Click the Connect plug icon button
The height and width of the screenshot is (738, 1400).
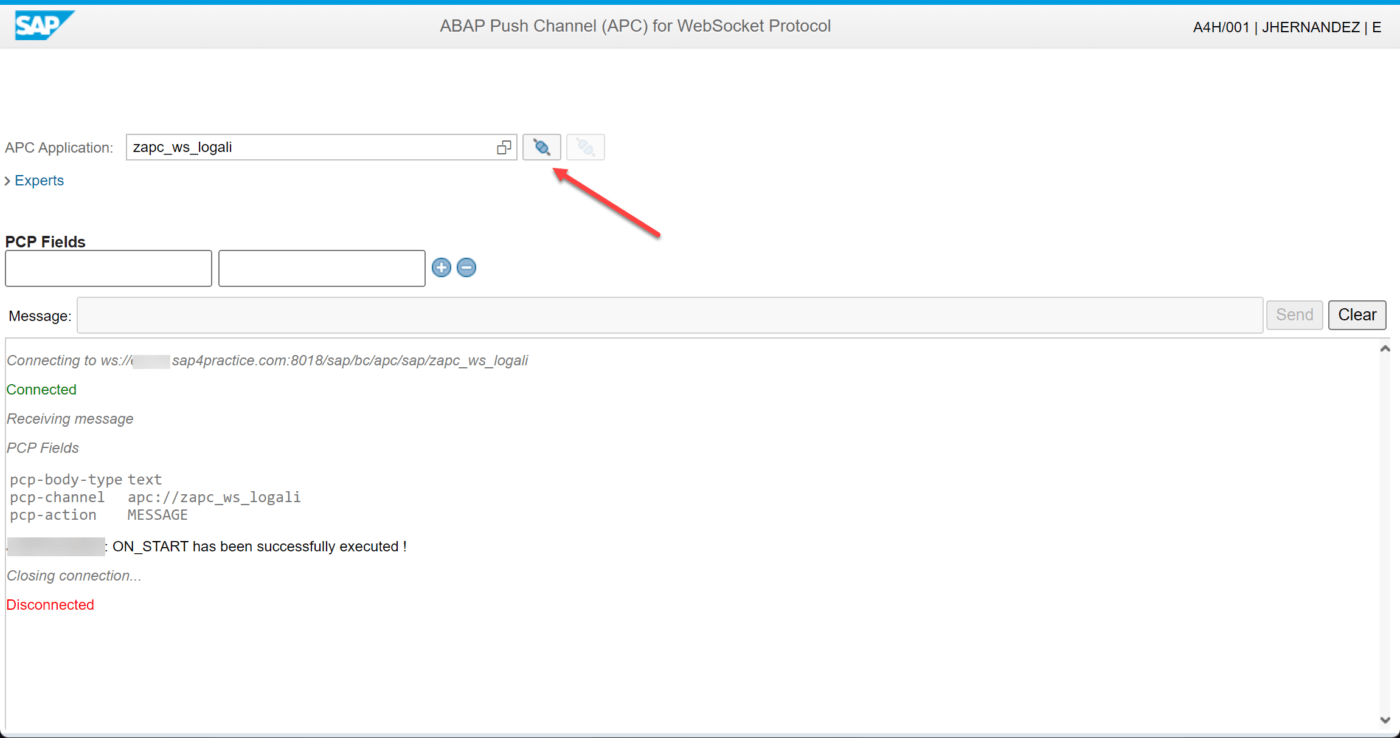pyautogui.click(x=542, y=148)
